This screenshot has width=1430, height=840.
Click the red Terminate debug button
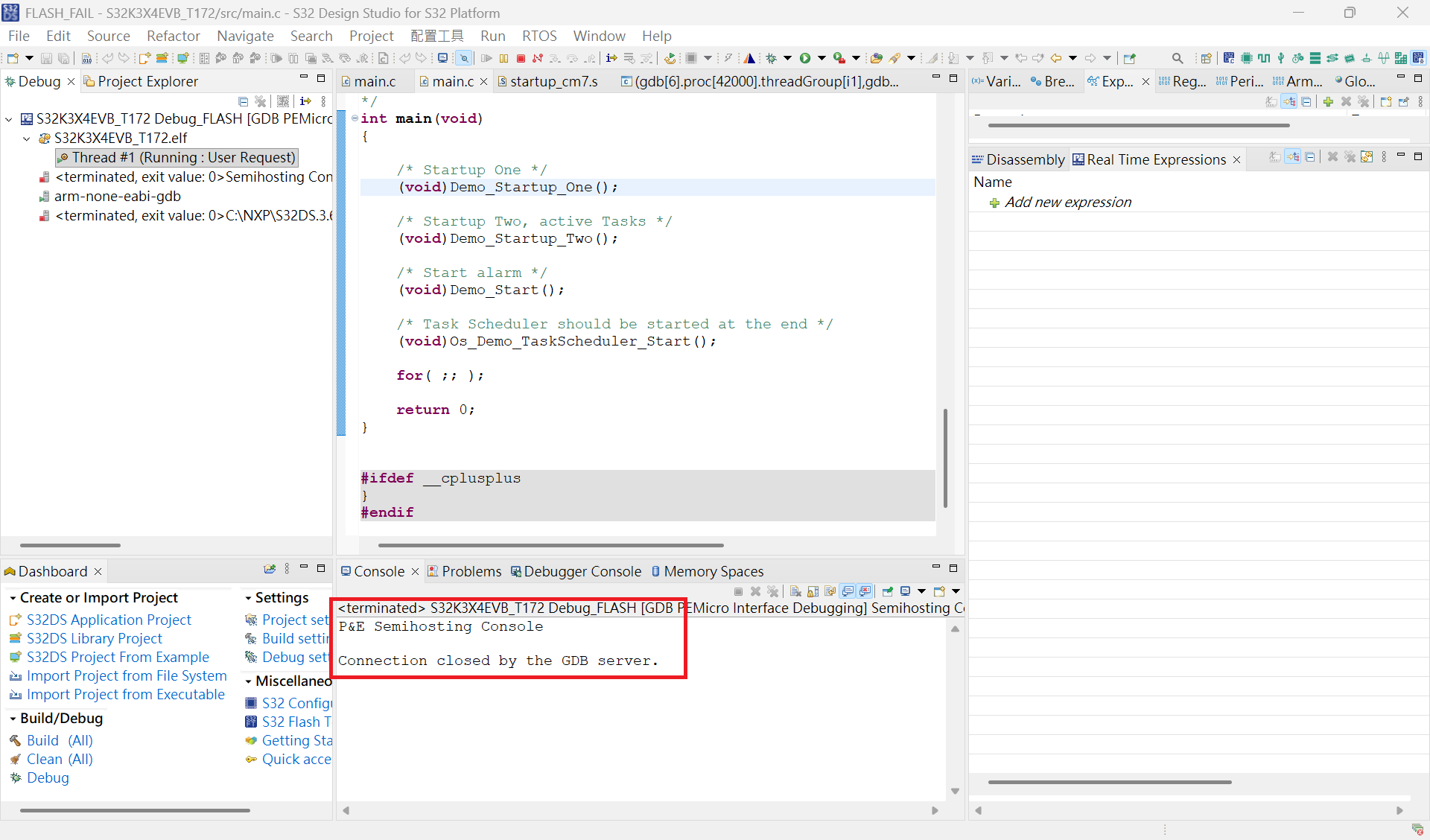(521, 58)
